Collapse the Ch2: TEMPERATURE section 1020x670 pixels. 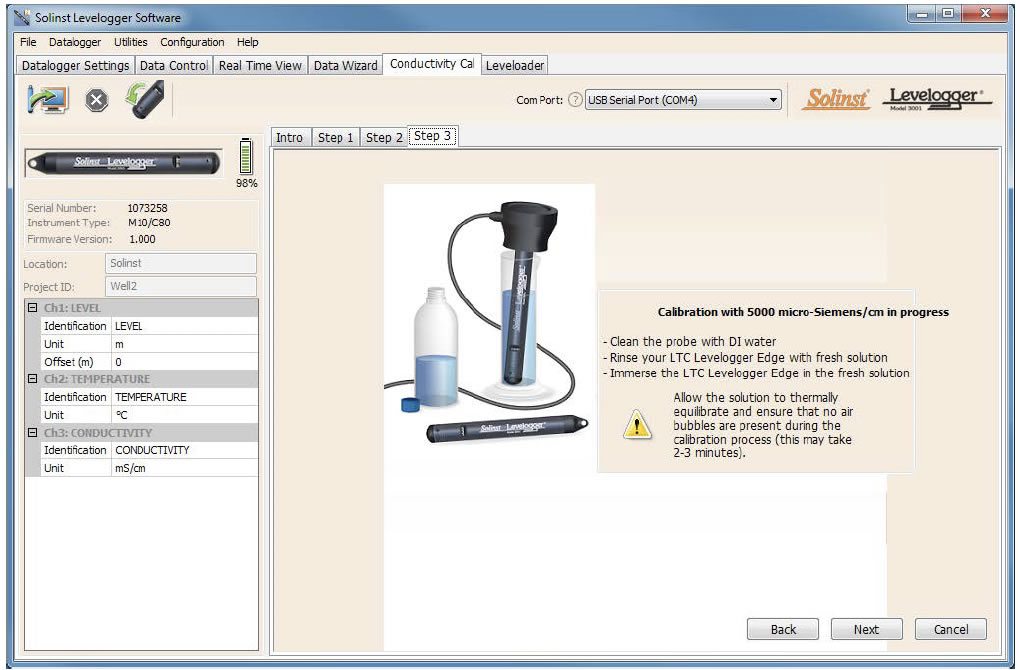[33, 379]
